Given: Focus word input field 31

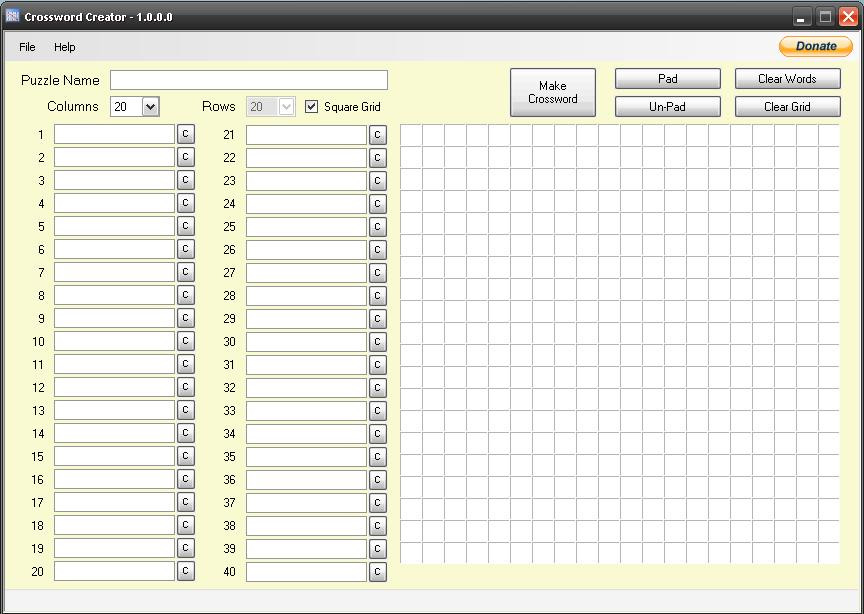Looking at the screenshot, I should pos(306,364).
